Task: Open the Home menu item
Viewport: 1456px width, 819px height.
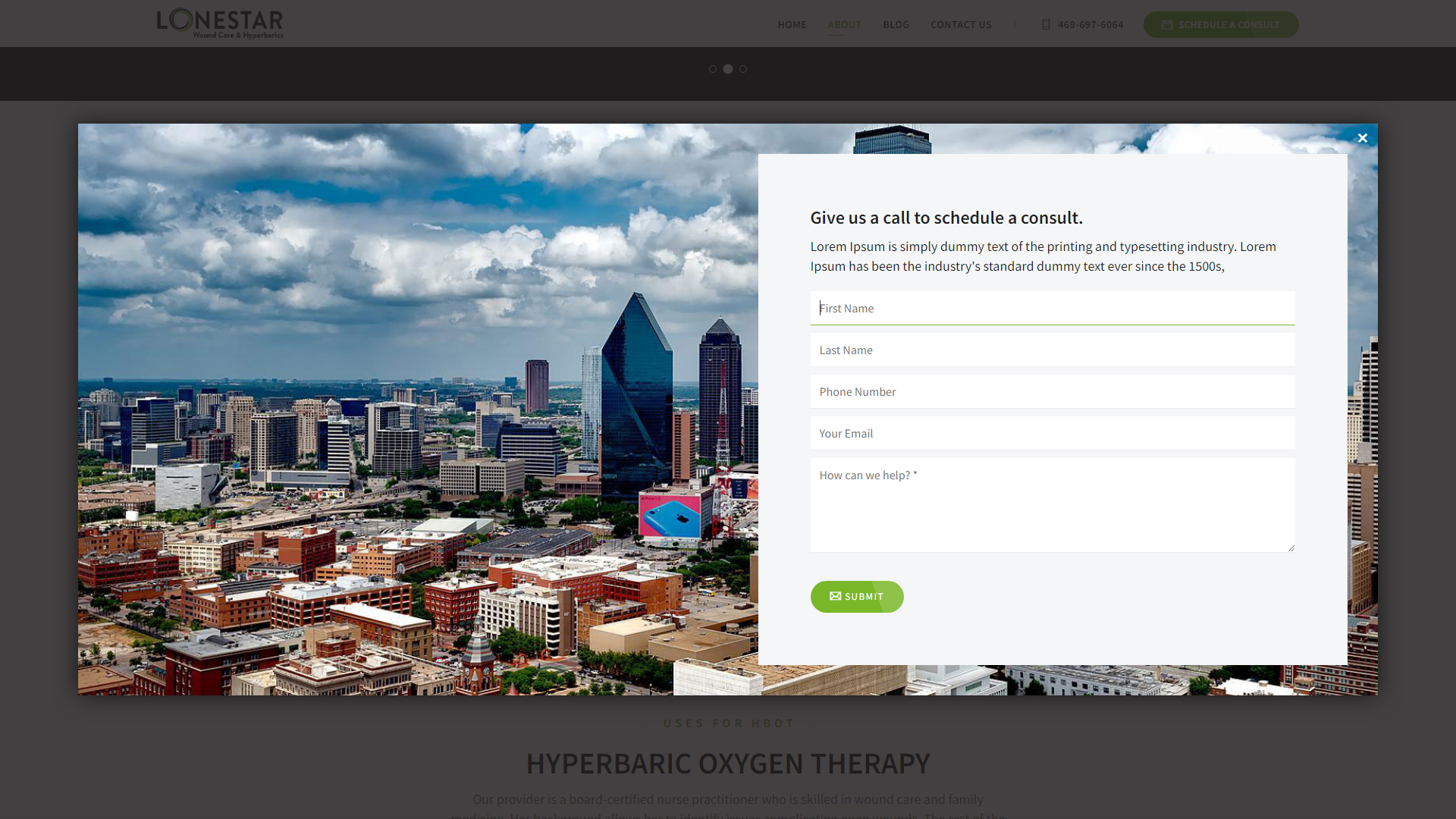Action: 792,24
